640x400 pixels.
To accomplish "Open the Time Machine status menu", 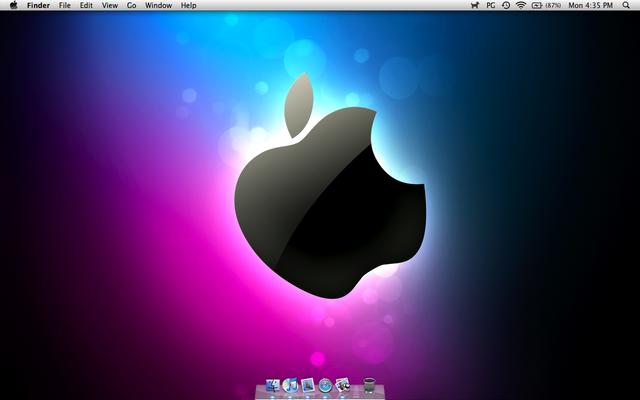I will (506, 5).
